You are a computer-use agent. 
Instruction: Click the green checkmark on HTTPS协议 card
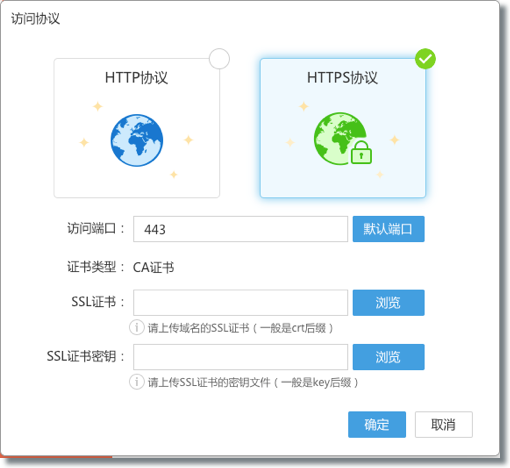click(425, 59)
